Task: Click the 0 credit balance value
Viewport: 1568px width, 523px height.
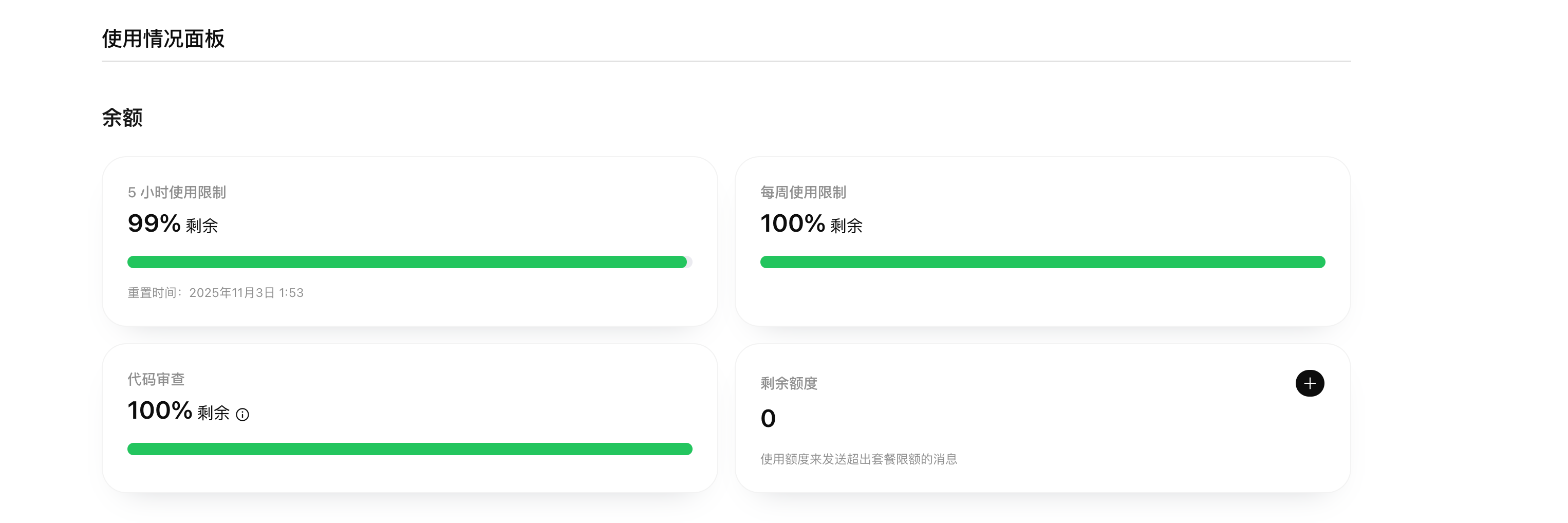Action: coord(768,418)
